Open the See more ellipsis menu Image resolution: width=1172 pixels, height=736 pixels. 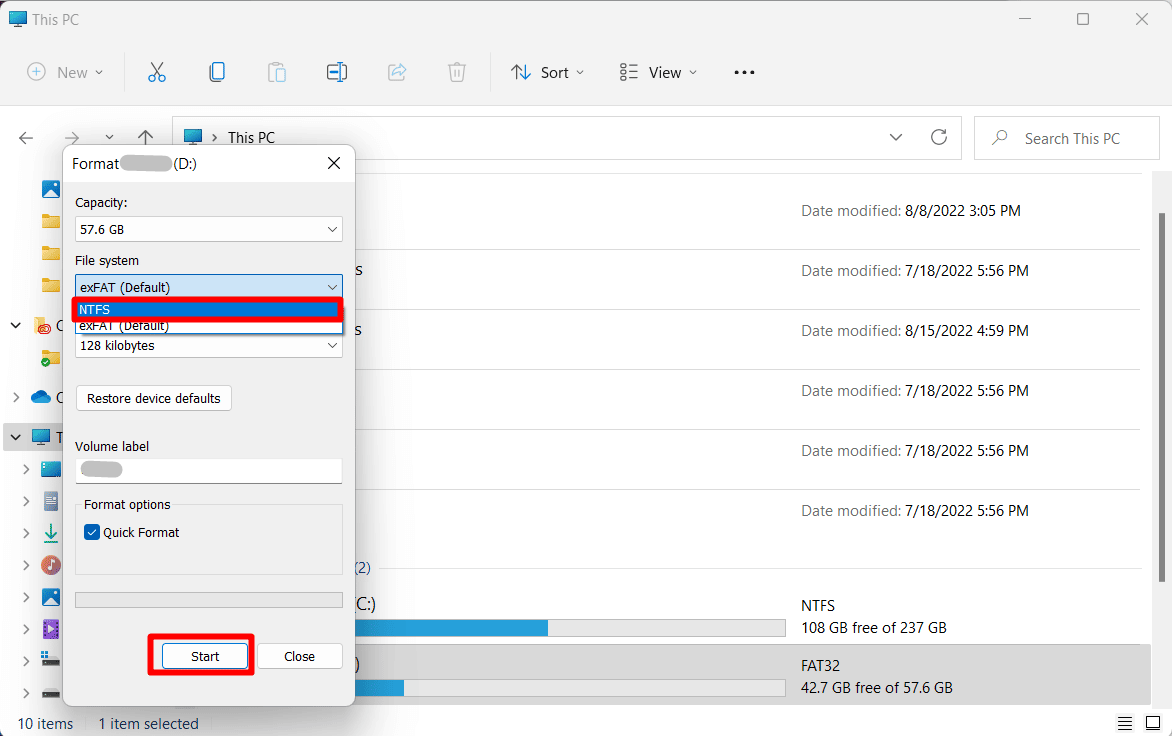(x=744, y=72)
